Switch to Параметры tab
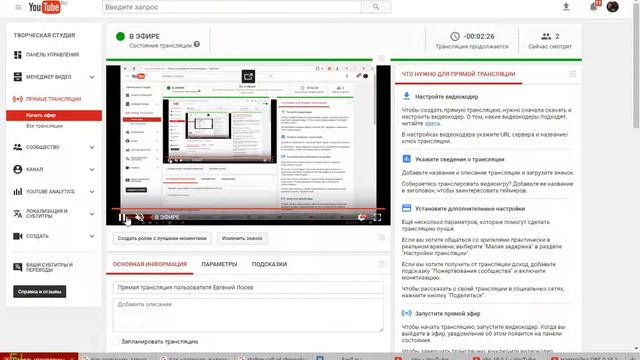640x360 pixels. (x=219, y=264)
